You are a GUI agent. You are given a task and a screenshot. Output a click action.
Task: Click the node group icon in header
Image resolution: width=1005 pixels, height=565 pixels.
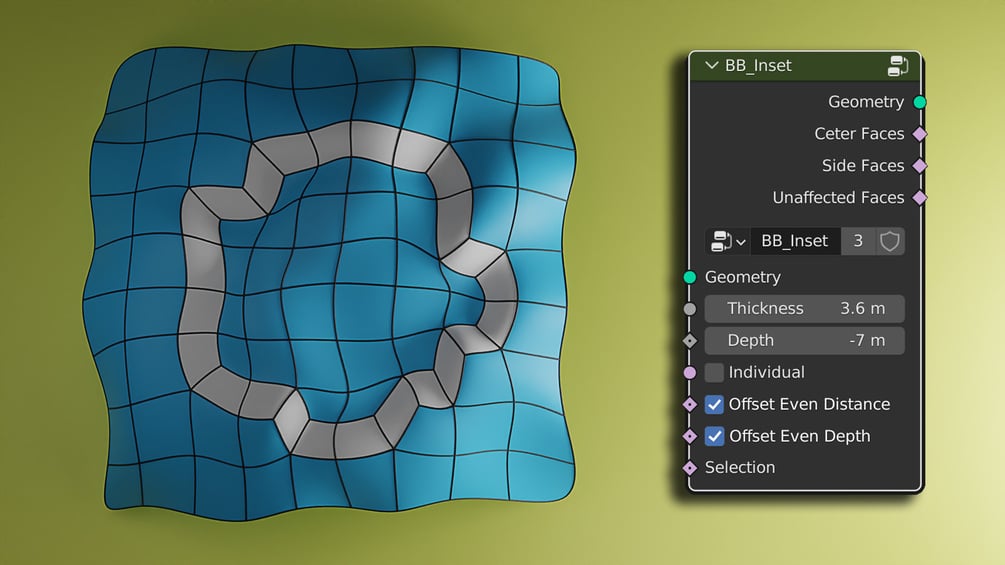(898, 65)
